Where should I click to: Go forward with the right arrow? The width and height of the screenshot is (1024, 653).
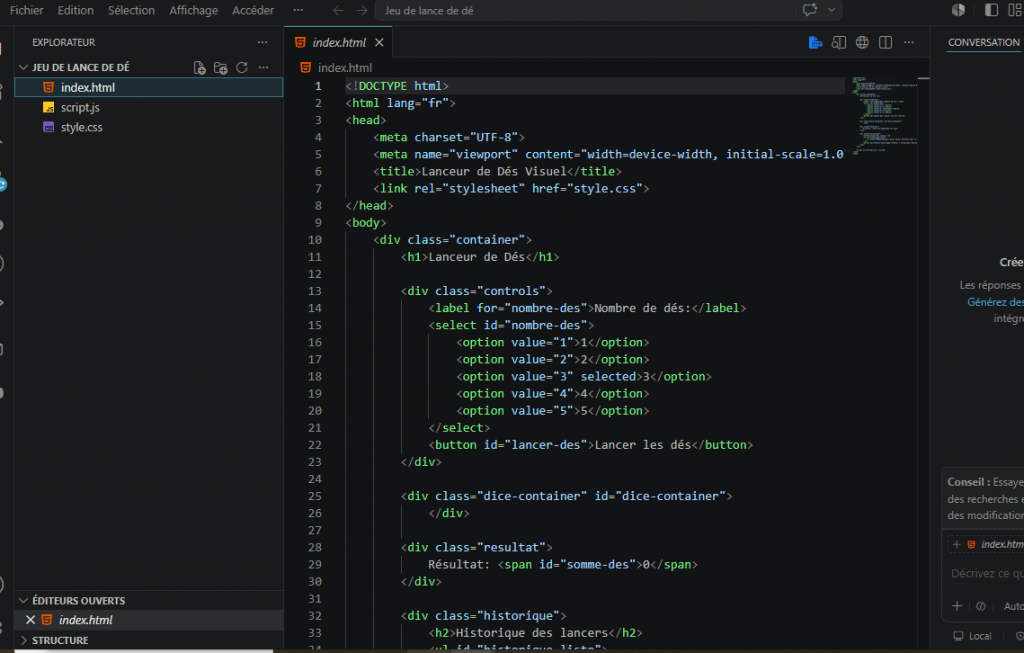click(x=362, y=10)
